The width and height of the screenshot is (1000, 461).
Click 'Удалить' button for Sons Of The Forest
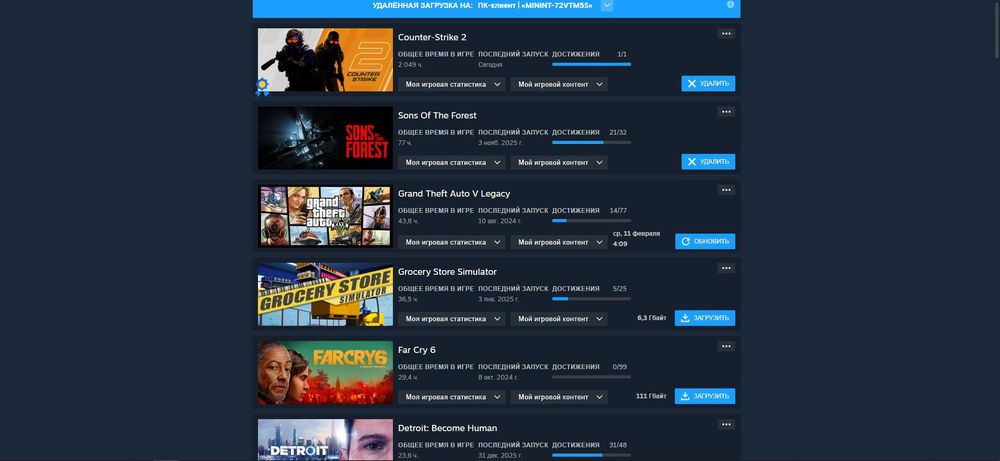pyautogui.click(x=708, y=162)
